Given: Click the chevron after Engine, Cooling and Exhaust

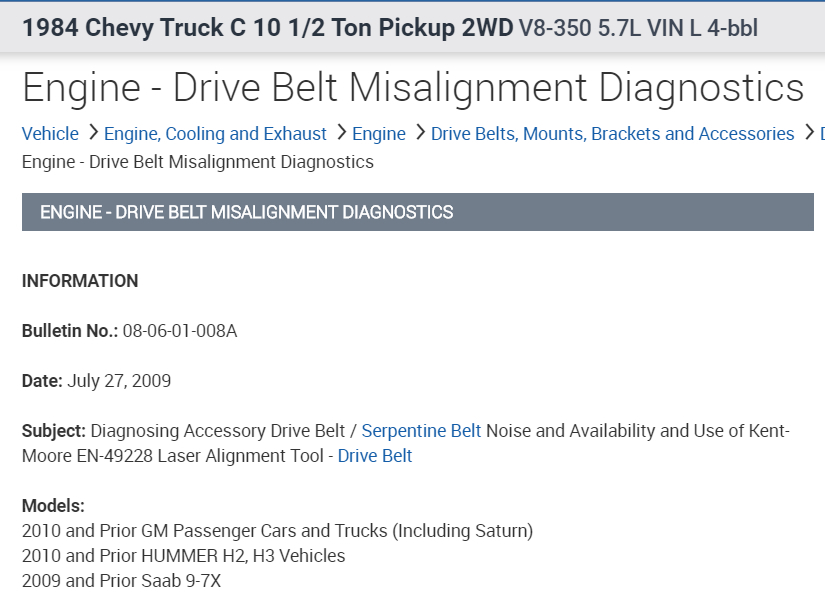Looking at the screenshot, I should coord(340,133).
